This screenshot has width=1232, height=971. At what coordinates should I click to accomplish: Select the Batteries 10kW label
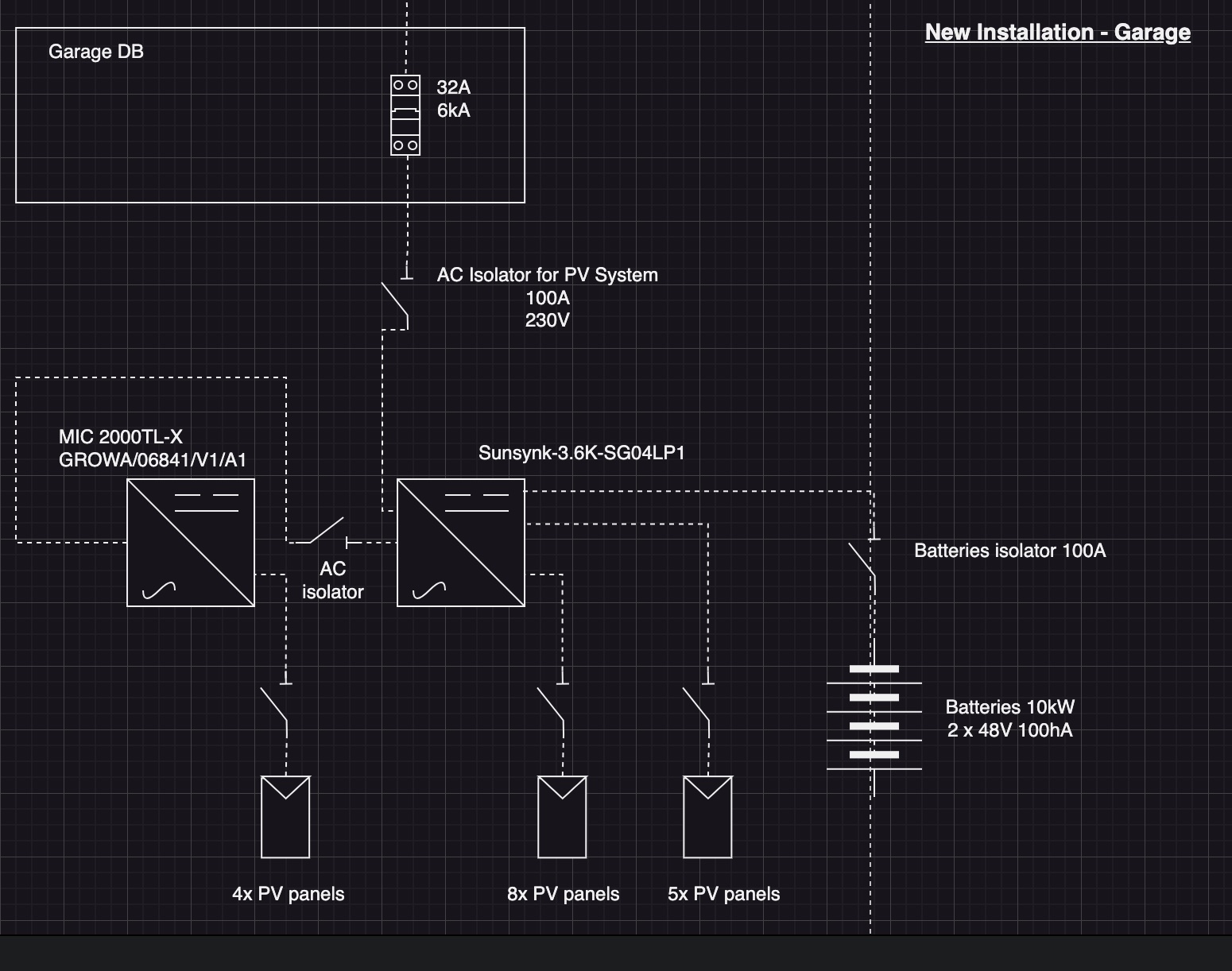pyautogui.click(x=1010, y=707)
